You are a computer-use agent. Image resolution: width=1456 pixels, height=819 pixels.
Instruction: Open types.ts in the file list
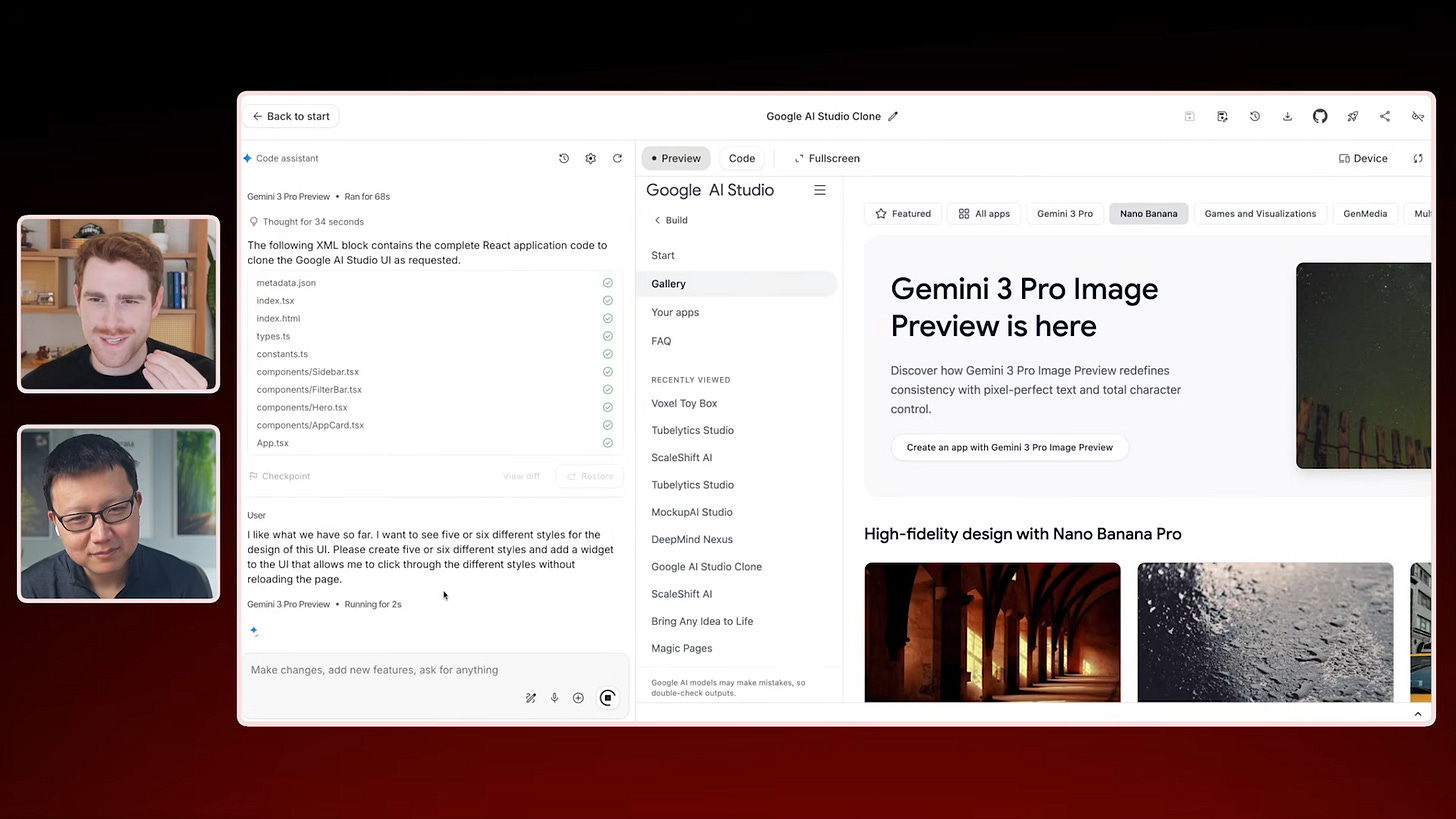point(434,337)
